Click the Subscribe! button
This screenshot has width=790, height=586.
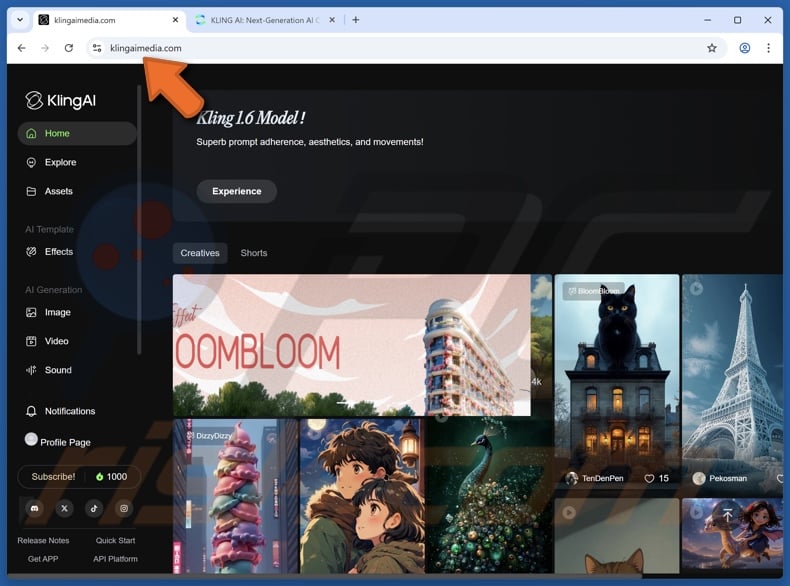[x=53, y=477]
